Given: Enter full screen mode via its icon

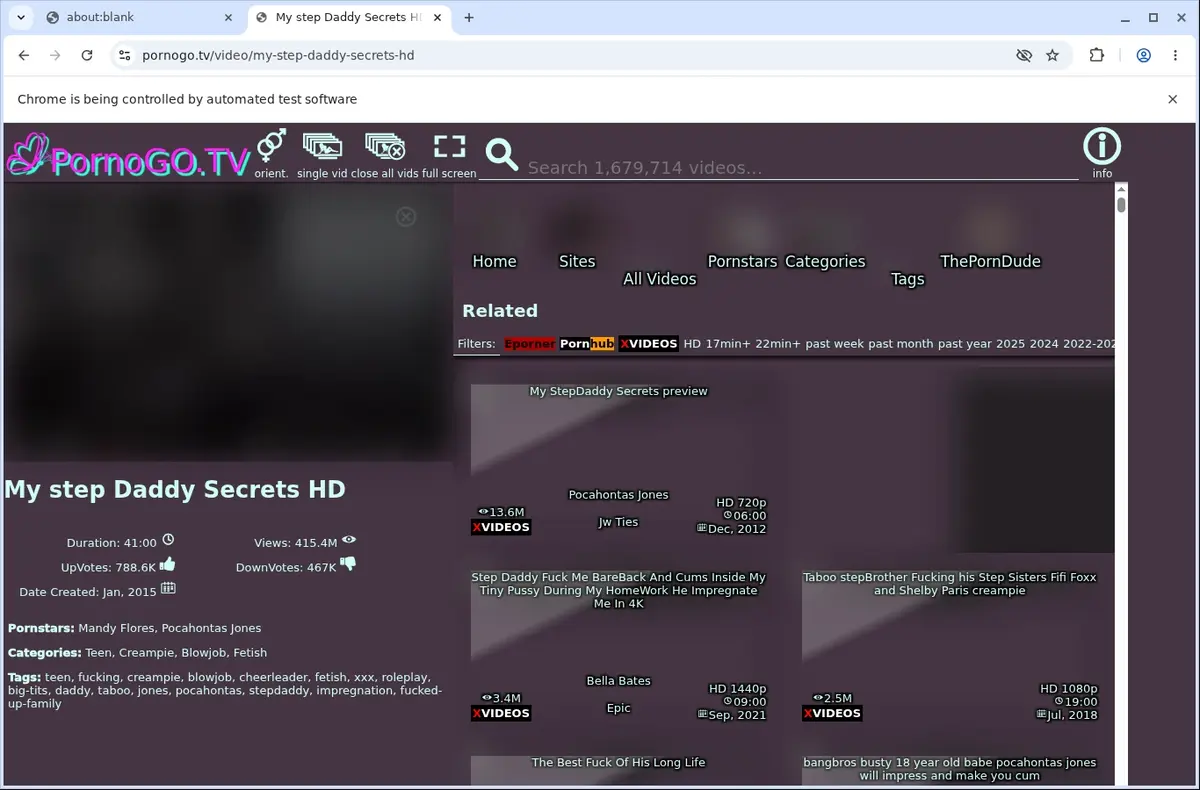Looking at the screenshot, I should click(450, 147).
